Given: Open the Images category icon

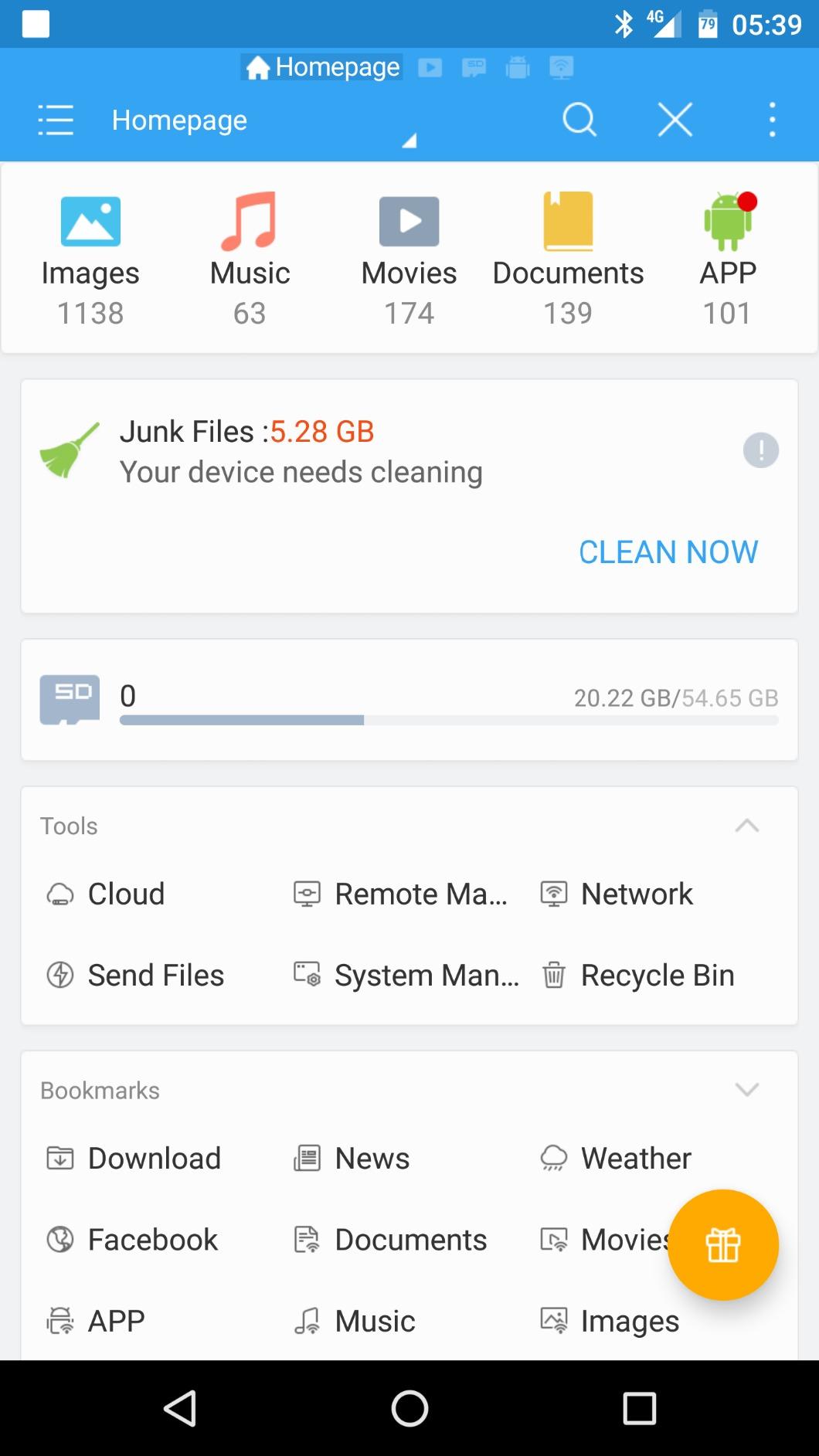Looking at the screenshot, I should click(90, 220).
